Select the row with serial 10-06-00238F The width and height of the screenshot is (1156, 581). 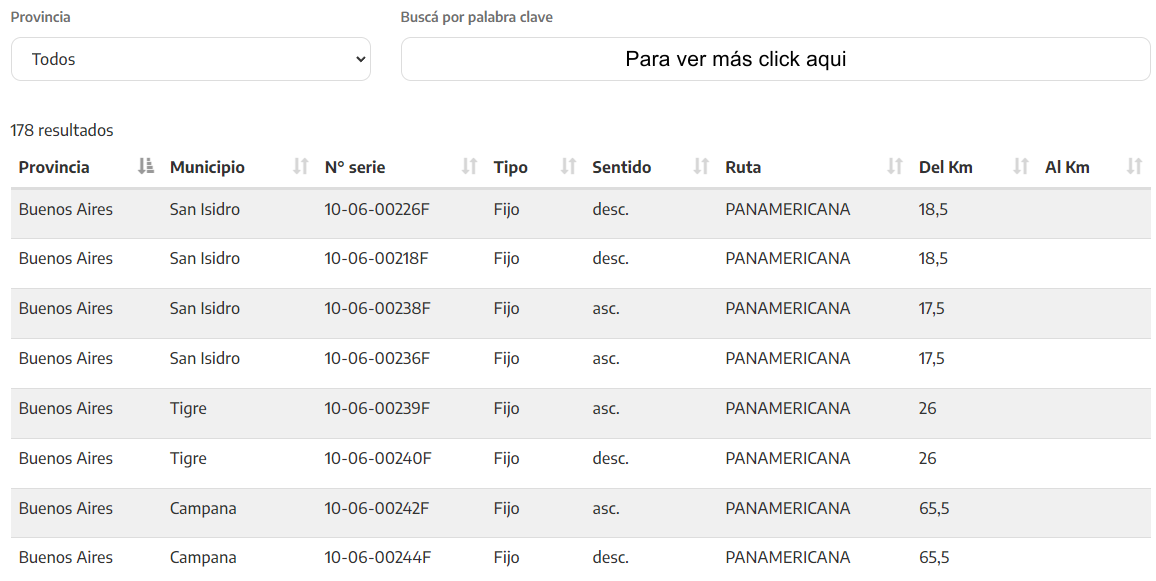click(377, 308)
